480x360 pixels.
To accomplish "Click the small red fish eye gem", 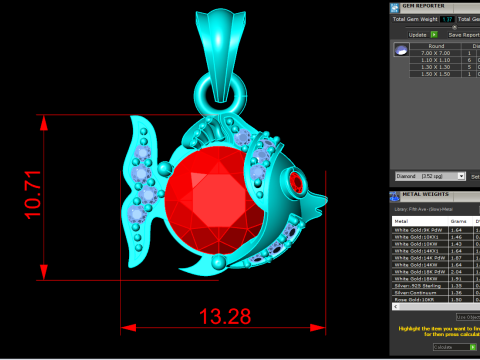I will [x=296, y=182].
